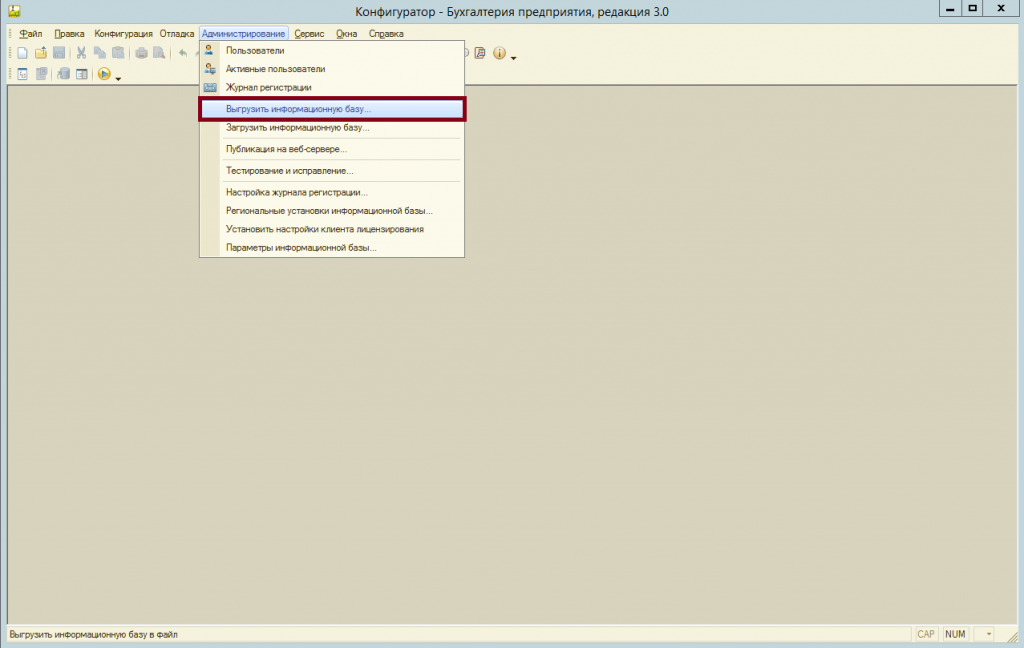Open Журнал регистрации from the menu
Screen dimensions: 1024x648
point(332,87)
